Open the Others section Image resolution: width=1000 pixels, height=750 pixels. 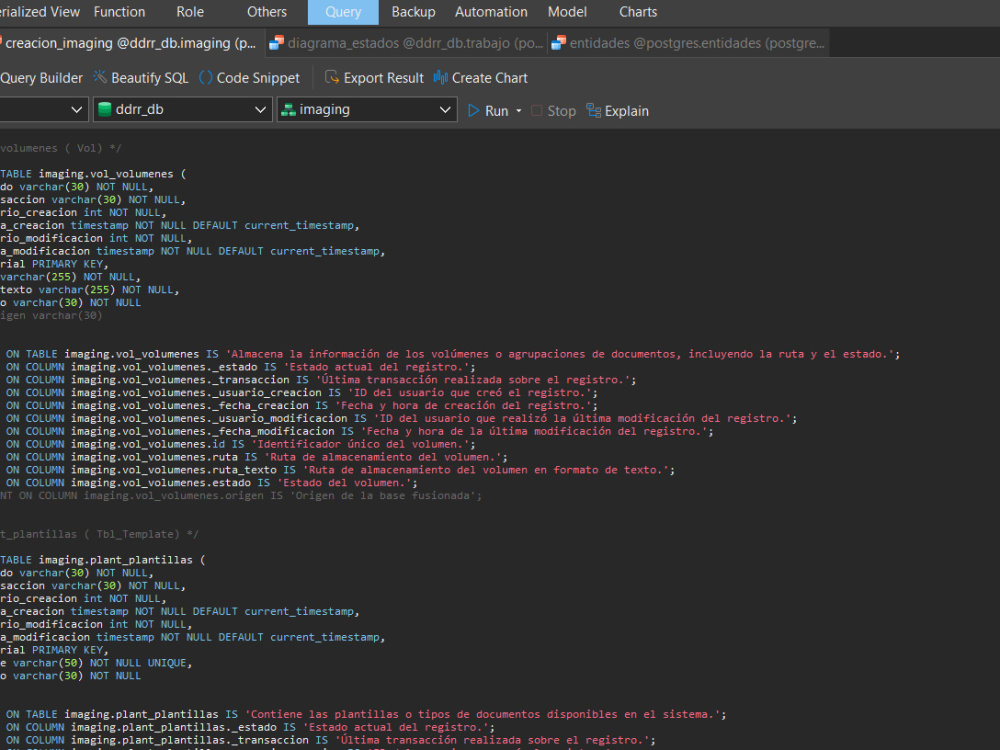pyautogui.click(x=267, y=12)
